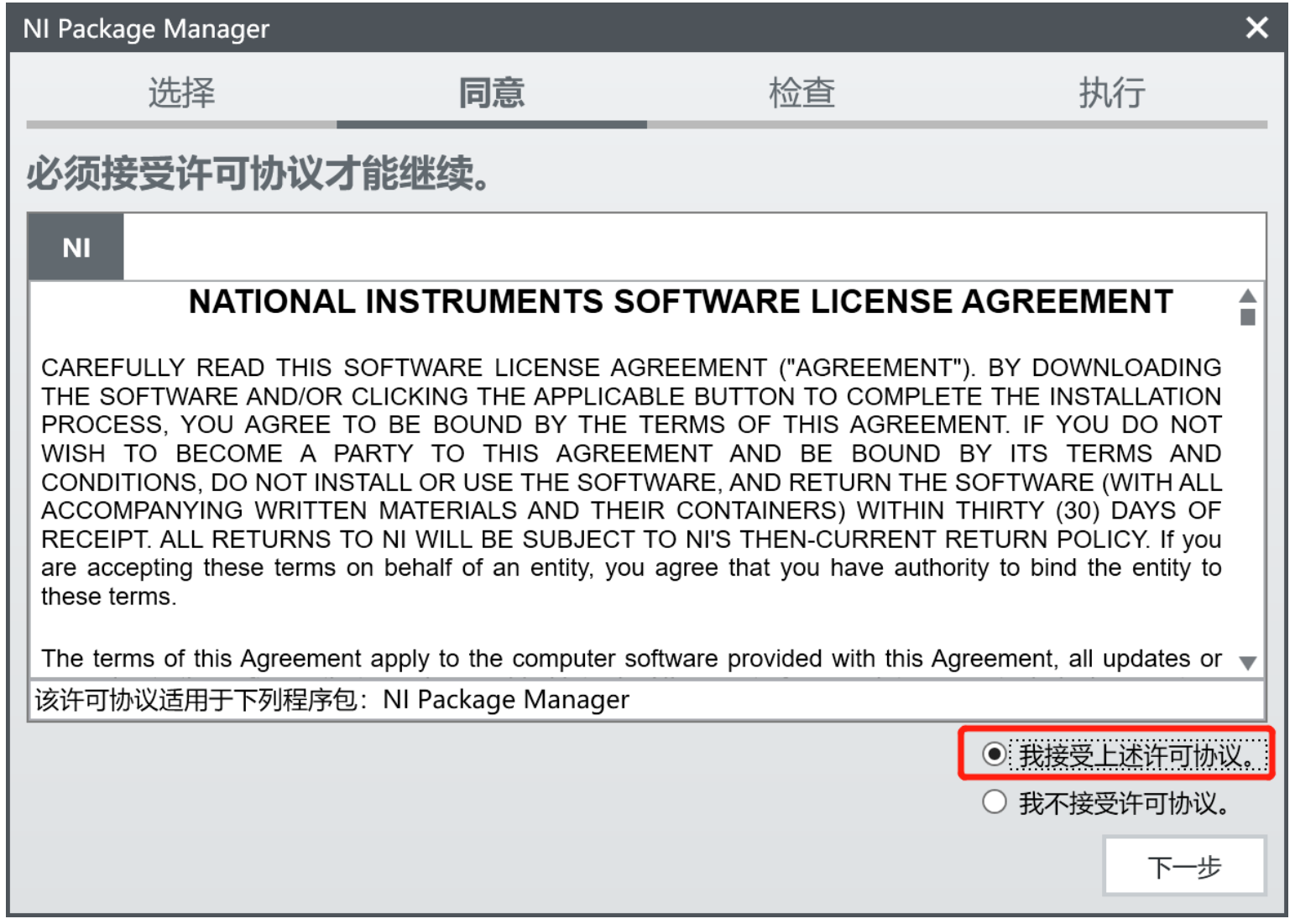Click the NI license tab

click(x=76, y=248)
